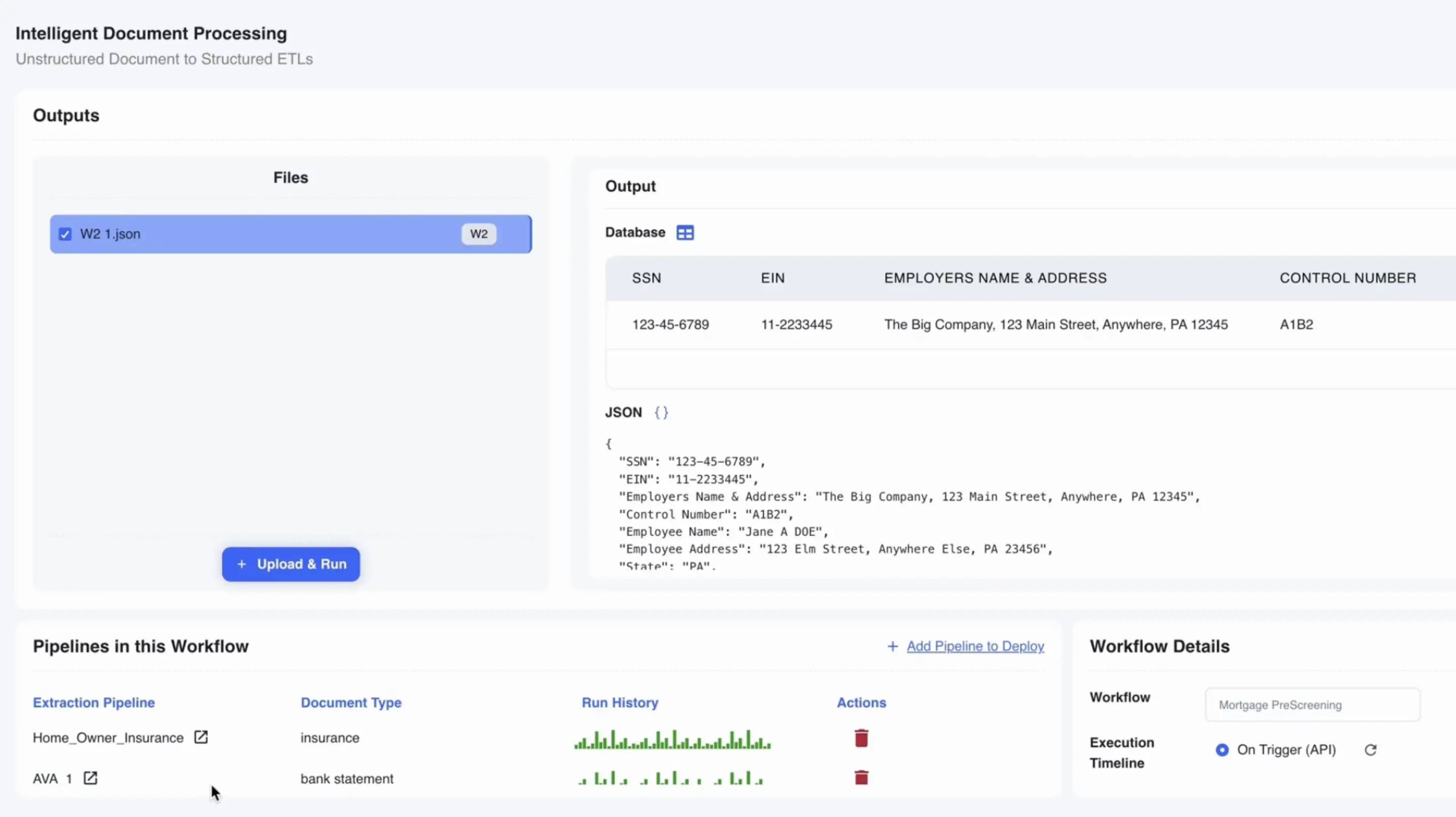Click the W2 tag on the file row

[x=479, y=234]
